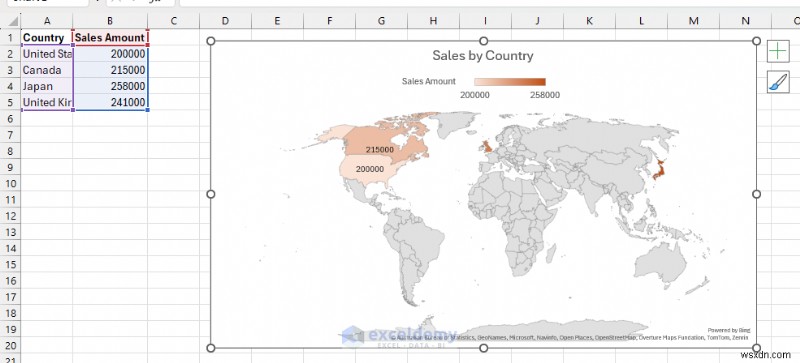Image resolution: width=800 pixels, height=363 pixels.
Task: Select row 15 header
Action: click(10, 264)
